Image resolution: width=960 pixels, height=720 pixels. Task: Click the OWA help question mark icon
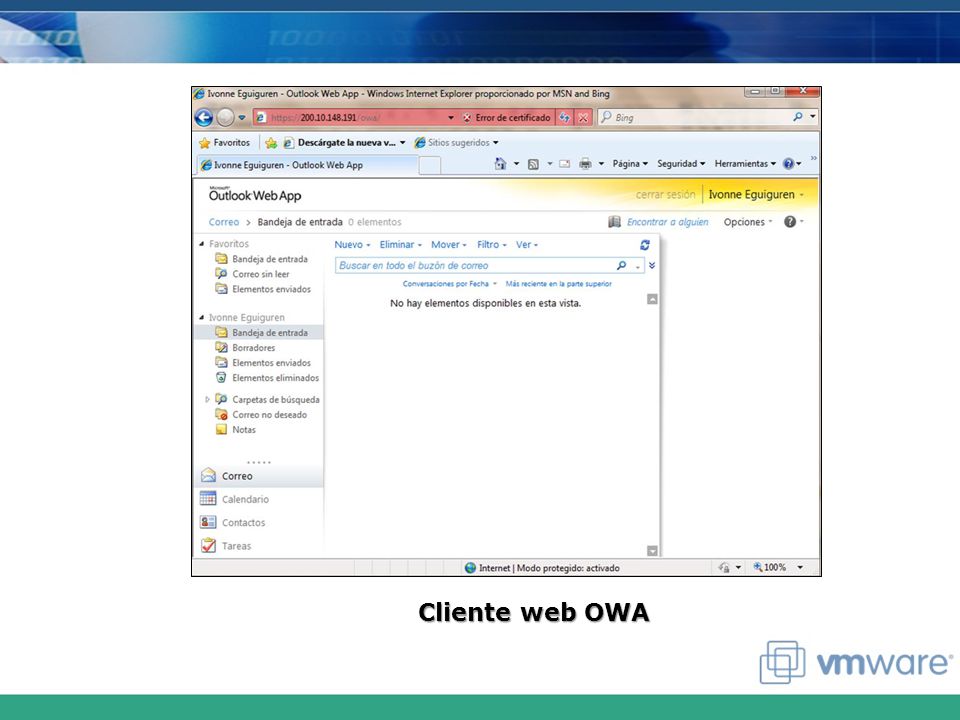click(790, 222)
